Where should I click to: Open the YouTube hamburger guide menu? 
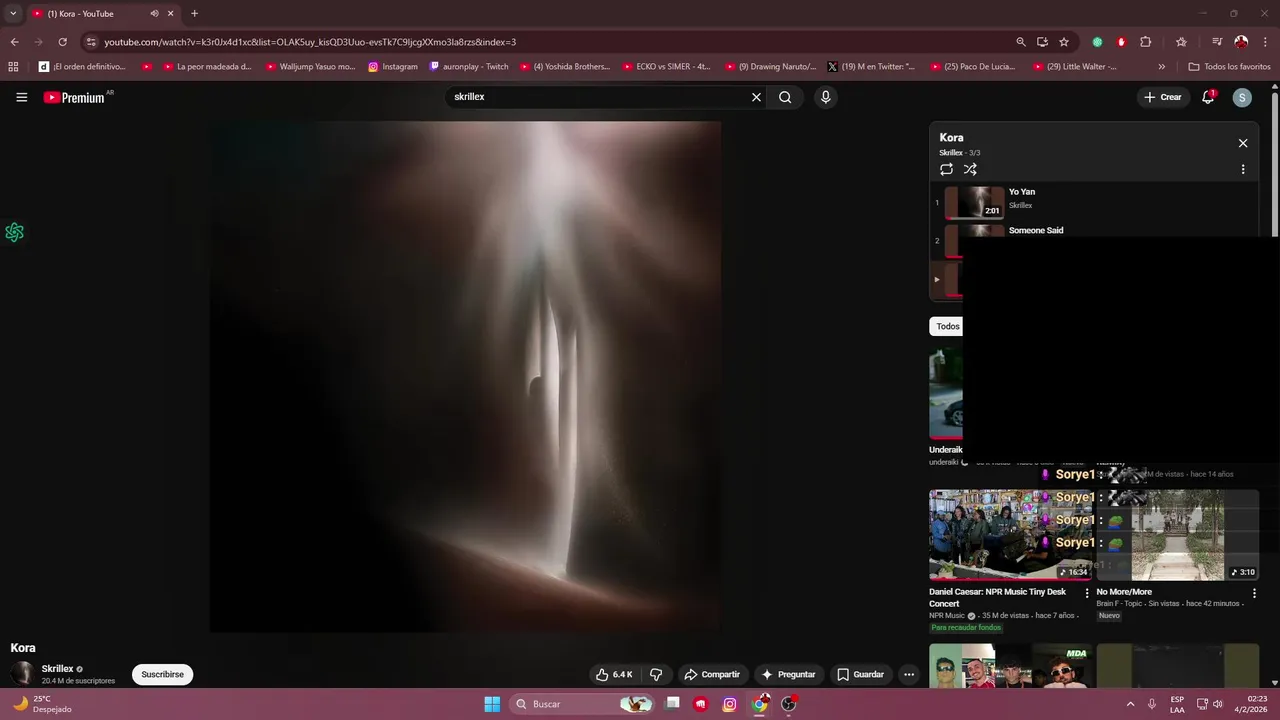[x=21, y=97]
